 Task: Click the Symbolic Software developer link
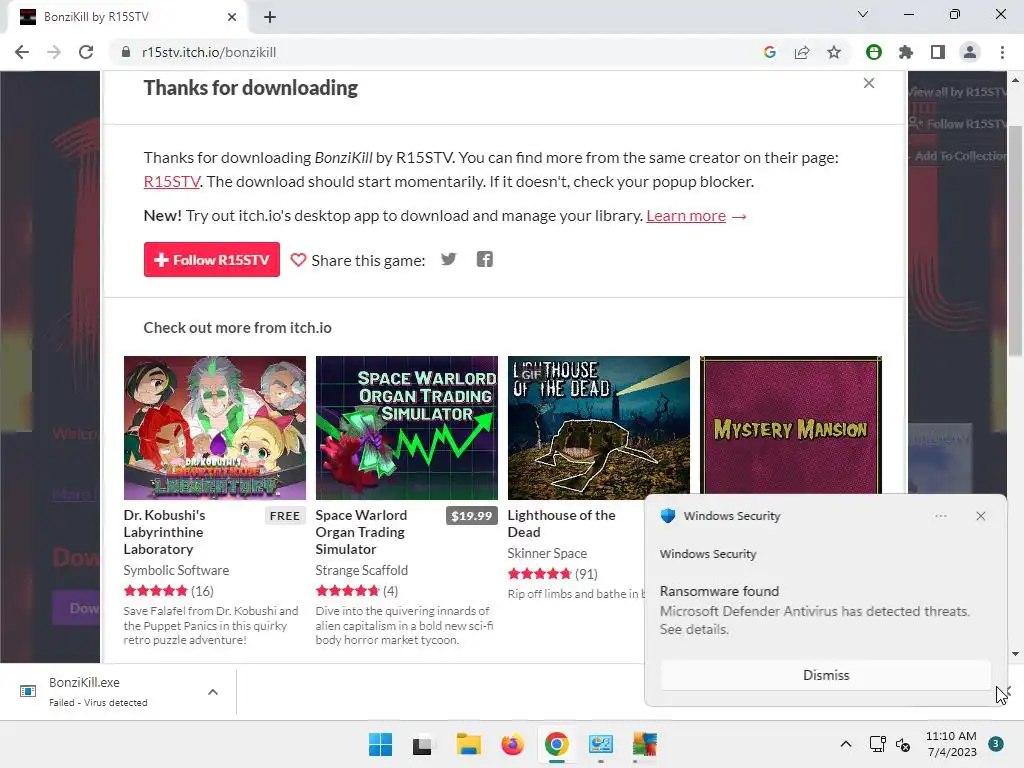click(176, 570)
